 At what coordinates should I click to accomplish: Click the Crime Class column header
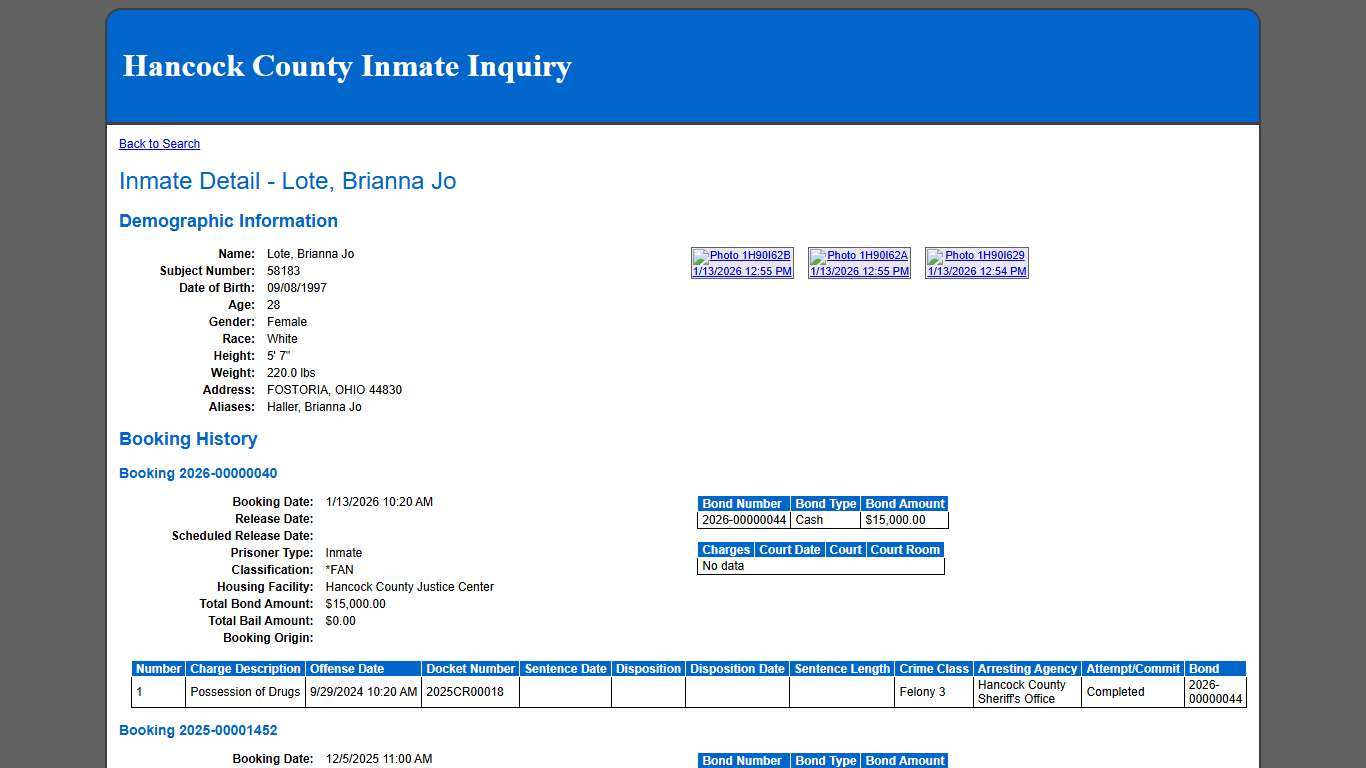coord(933,669)
